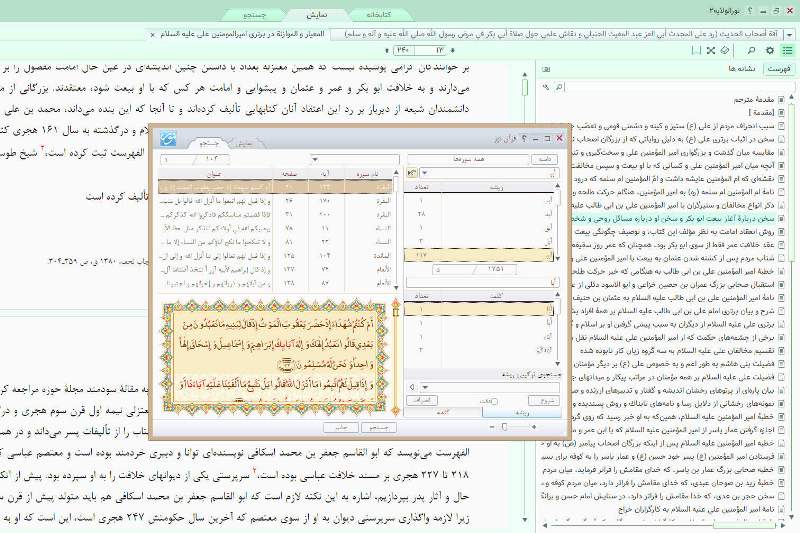Click the انصراف cancel button
This screenshot has width=800, height=533.
tap(421, 400)
